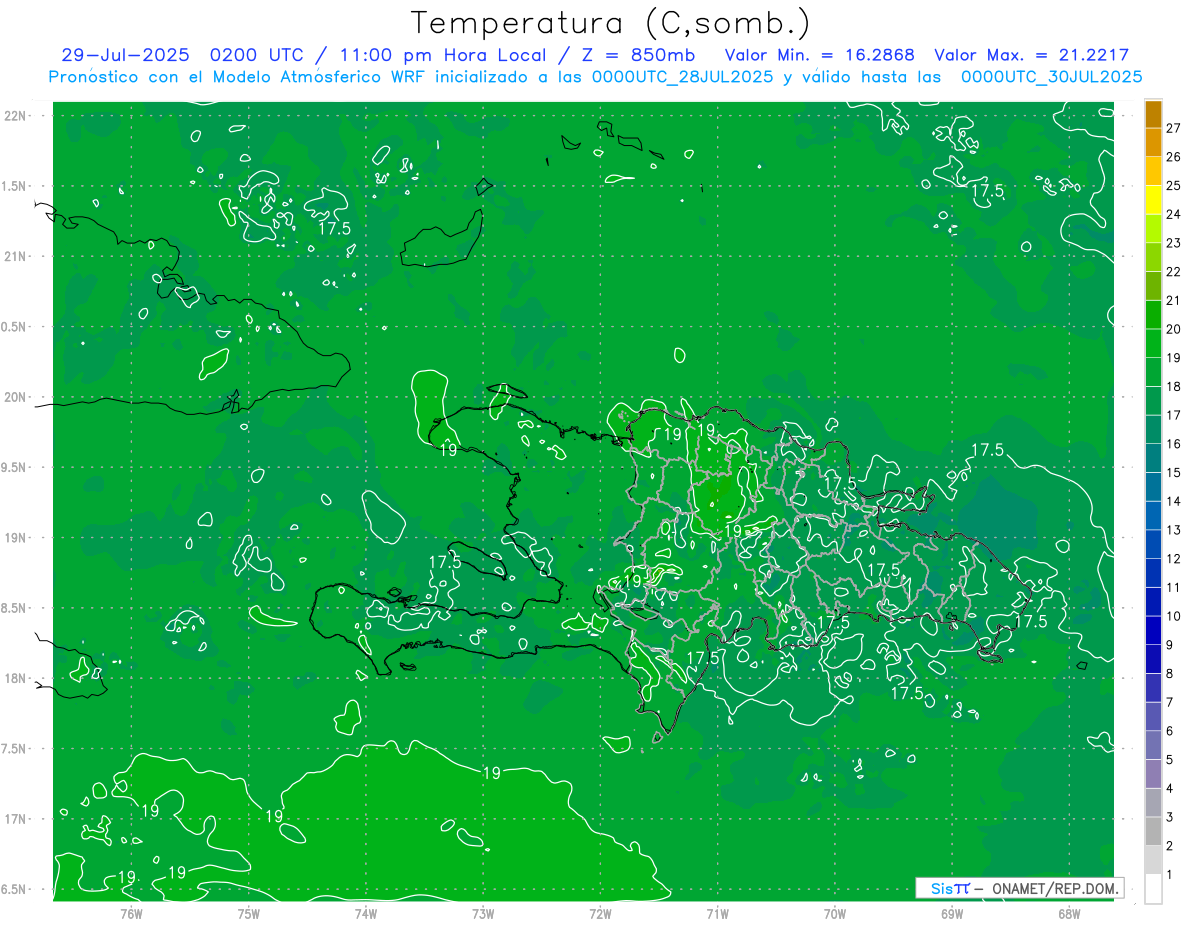
Task: Click the colorbar tick label "25"
Action: tap(1173, 185)
